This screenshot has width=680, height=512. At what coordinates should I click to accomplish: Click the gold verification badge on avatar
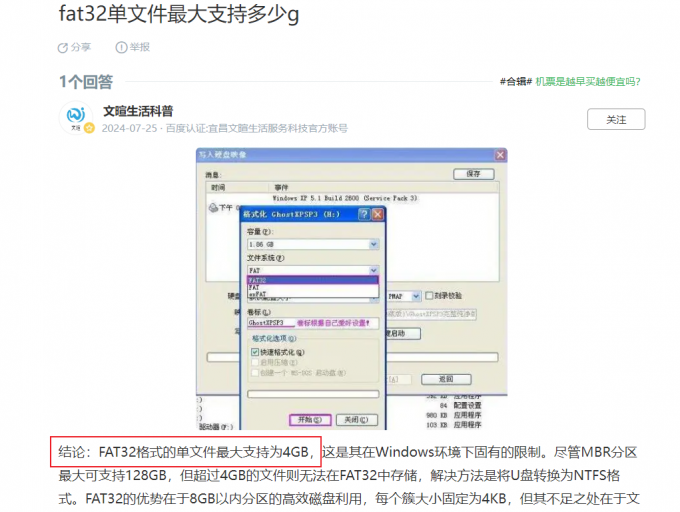tap(89, 128)
